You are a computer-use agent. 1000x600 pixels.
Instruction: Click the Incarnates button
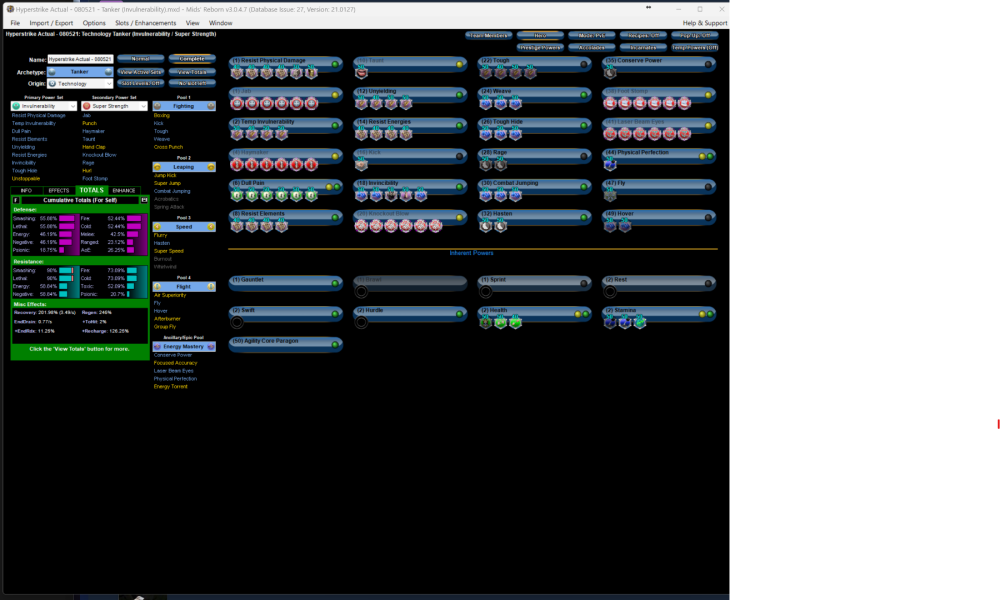click(643, 47)
